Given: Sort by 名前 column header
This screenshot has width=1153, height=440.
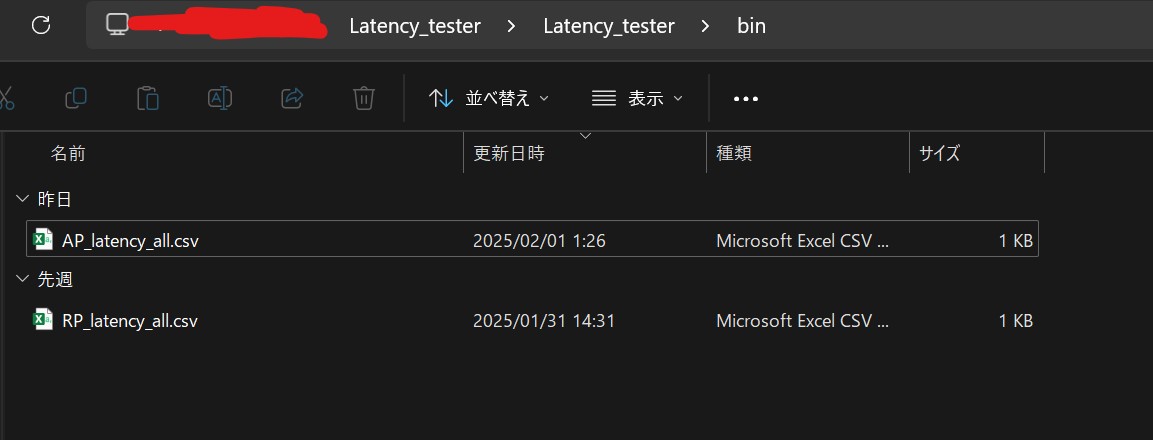Looking at the screenshot, I should click(x=68, y=153).
